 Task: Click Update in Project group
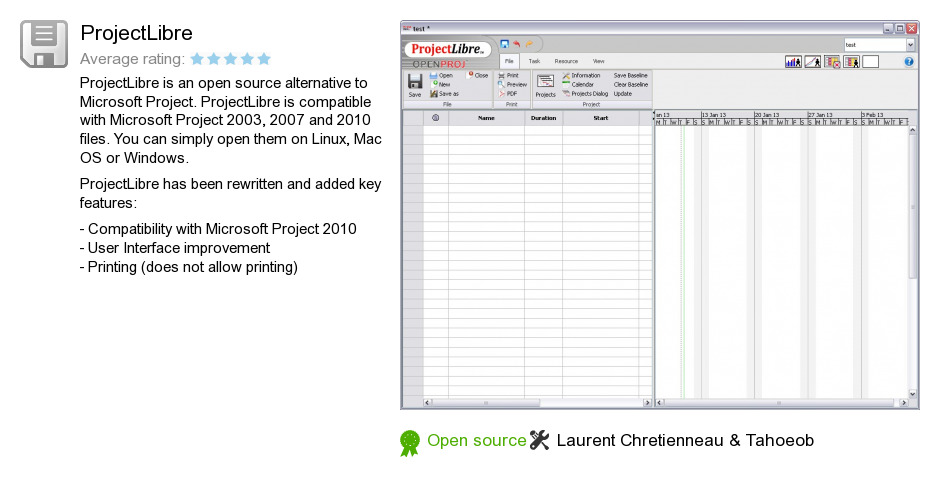[x=622, y=94]
